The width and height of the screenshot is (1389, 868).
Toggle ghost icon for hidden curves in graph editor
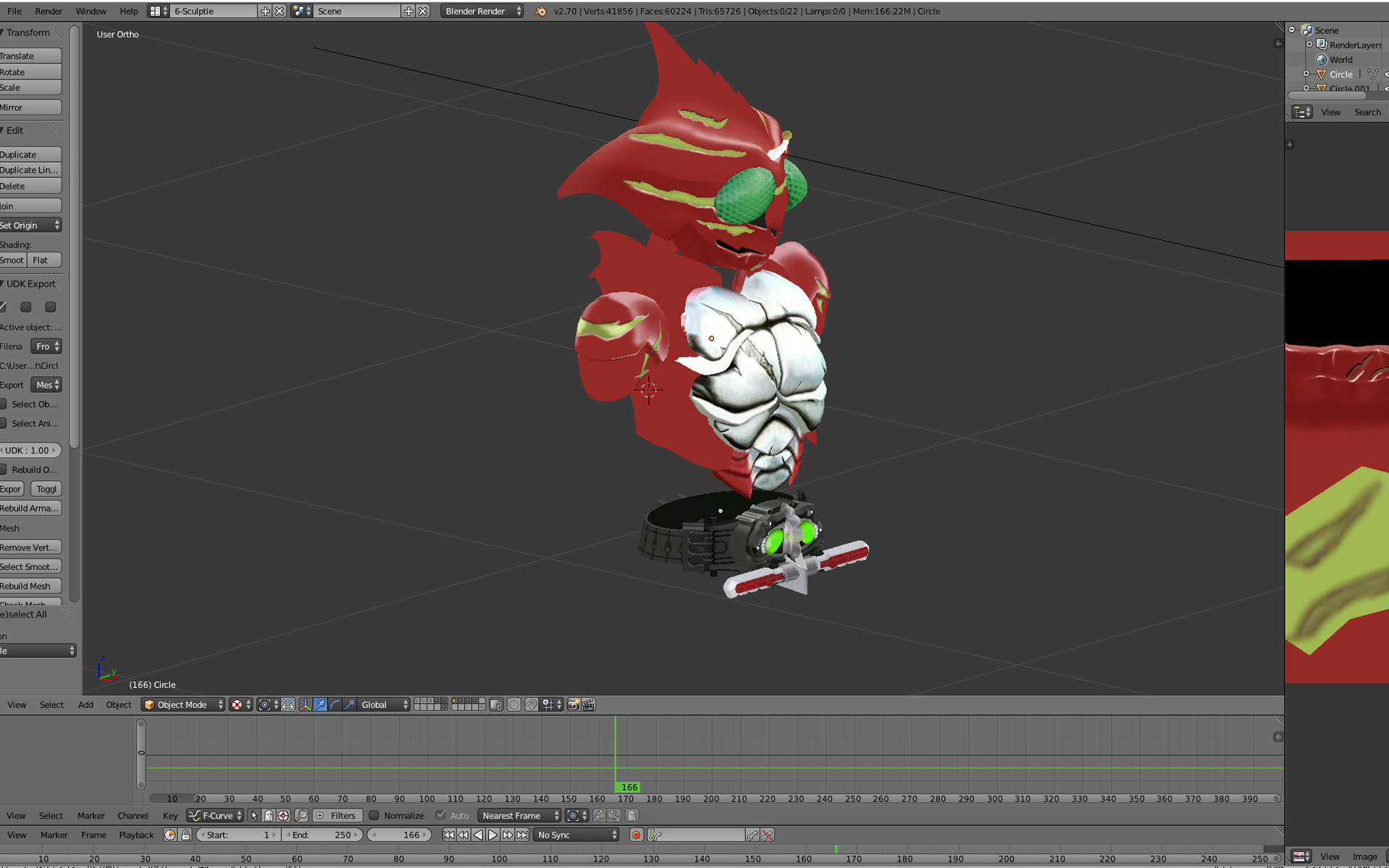click(x=268, y=815)
